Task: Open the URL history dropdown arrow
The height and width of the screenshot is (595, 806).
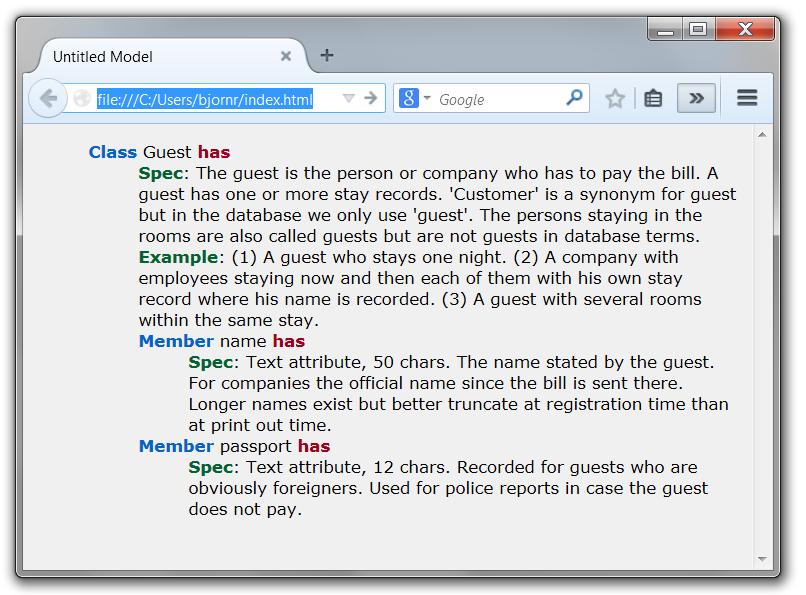Action: pos(349,98)
